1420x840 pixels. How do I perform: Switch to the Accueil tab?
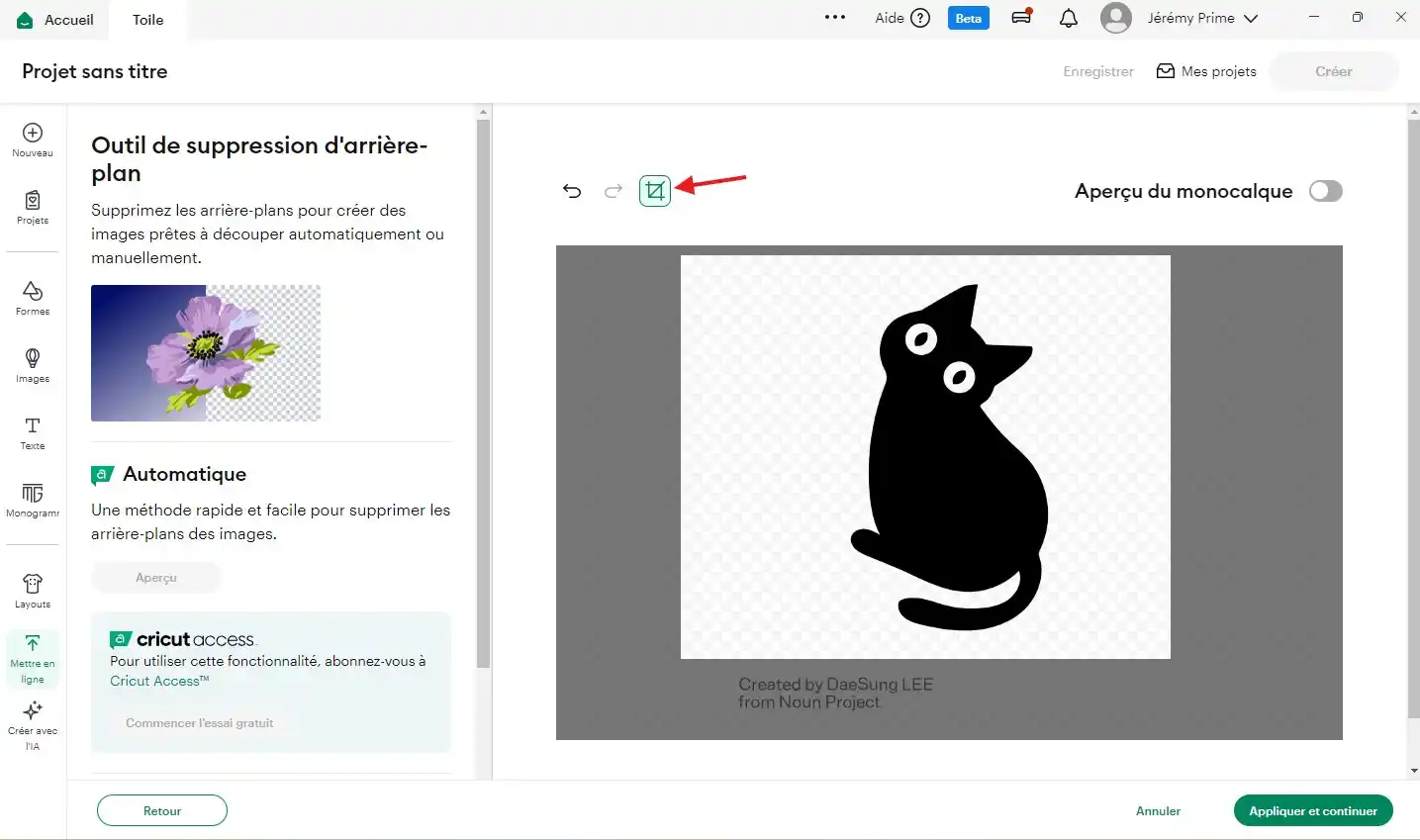[56, 20]
